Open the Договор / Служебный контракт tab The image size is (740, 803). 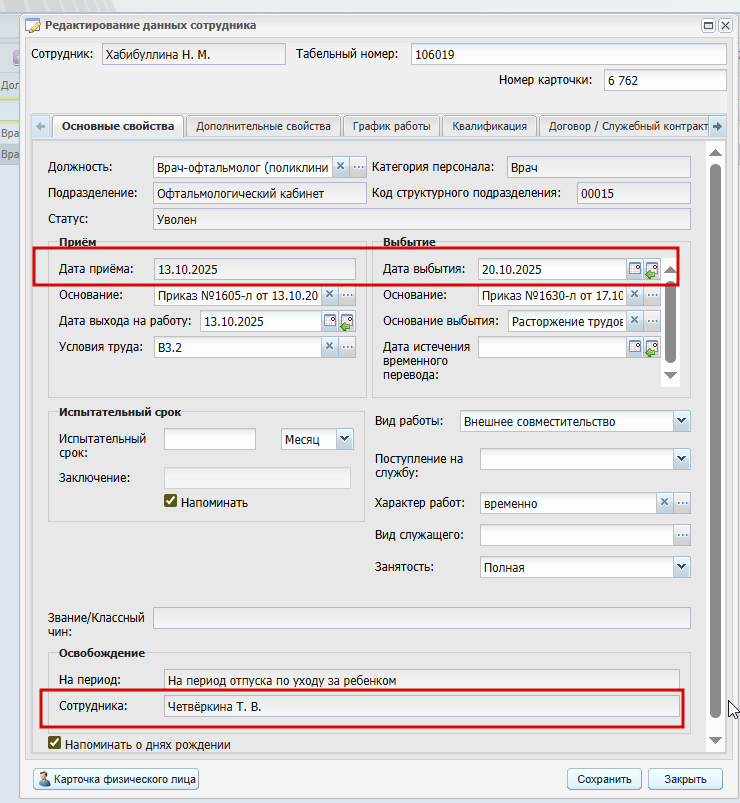pos(624,126)
